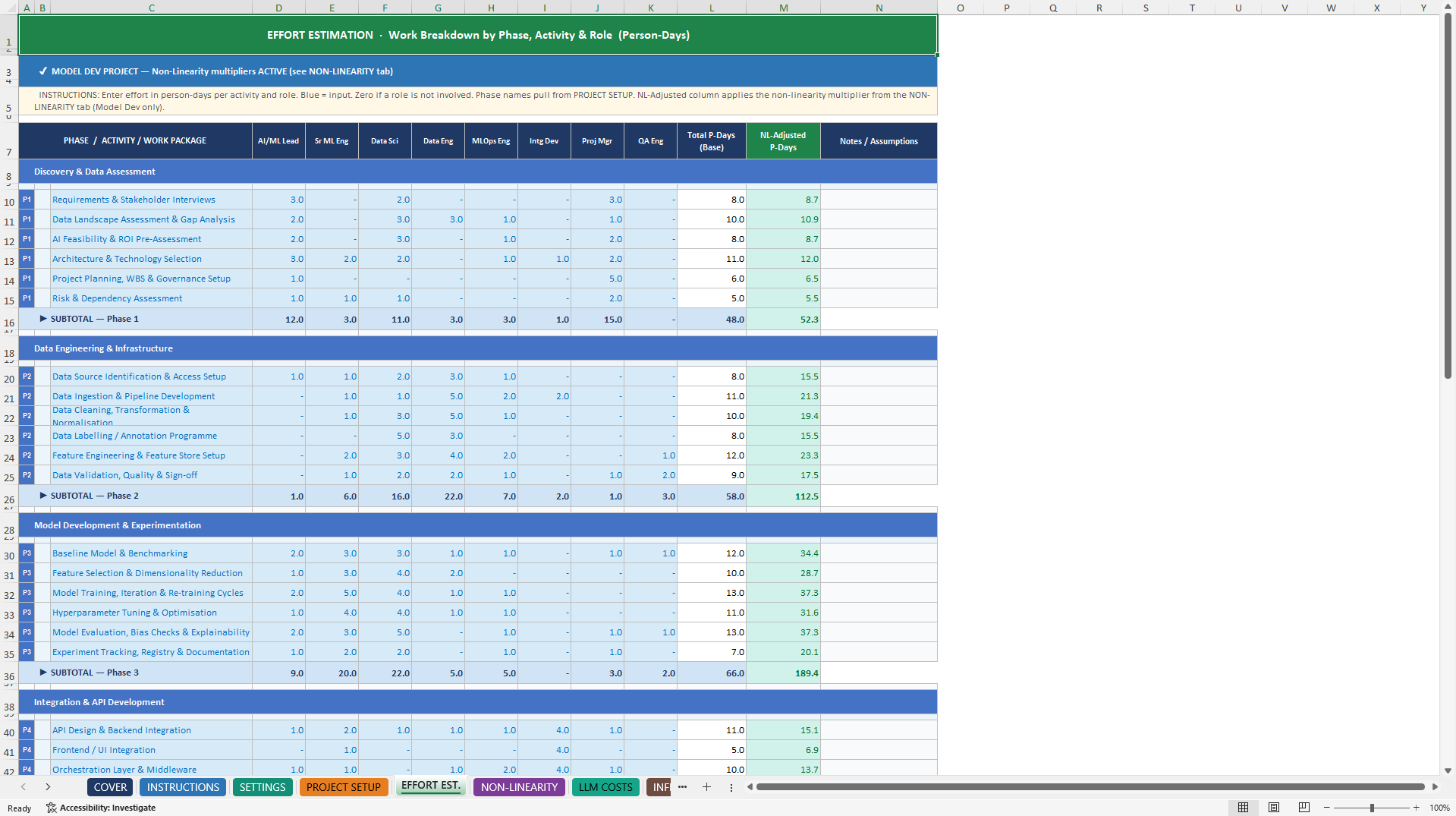1456x816 pixels.
Task: Click Phase 3 NL-Adjusted subtotal 189.4
Action: pos(783,673)
